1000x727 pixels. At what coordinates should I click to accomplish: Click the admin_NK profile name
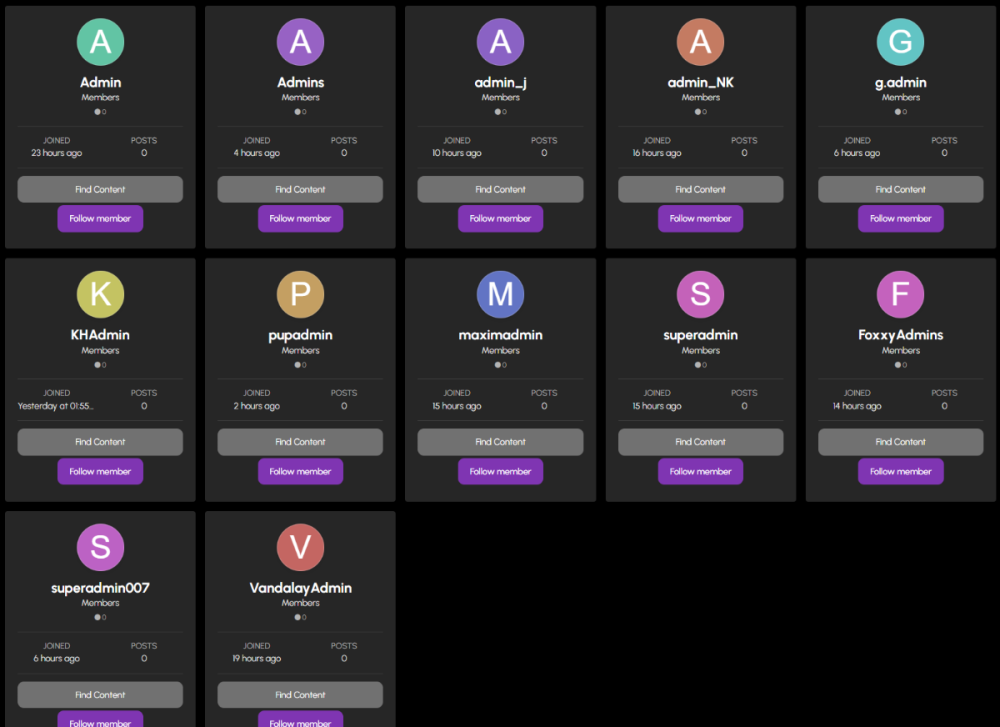pyautogui.click(x=700, y=82)
